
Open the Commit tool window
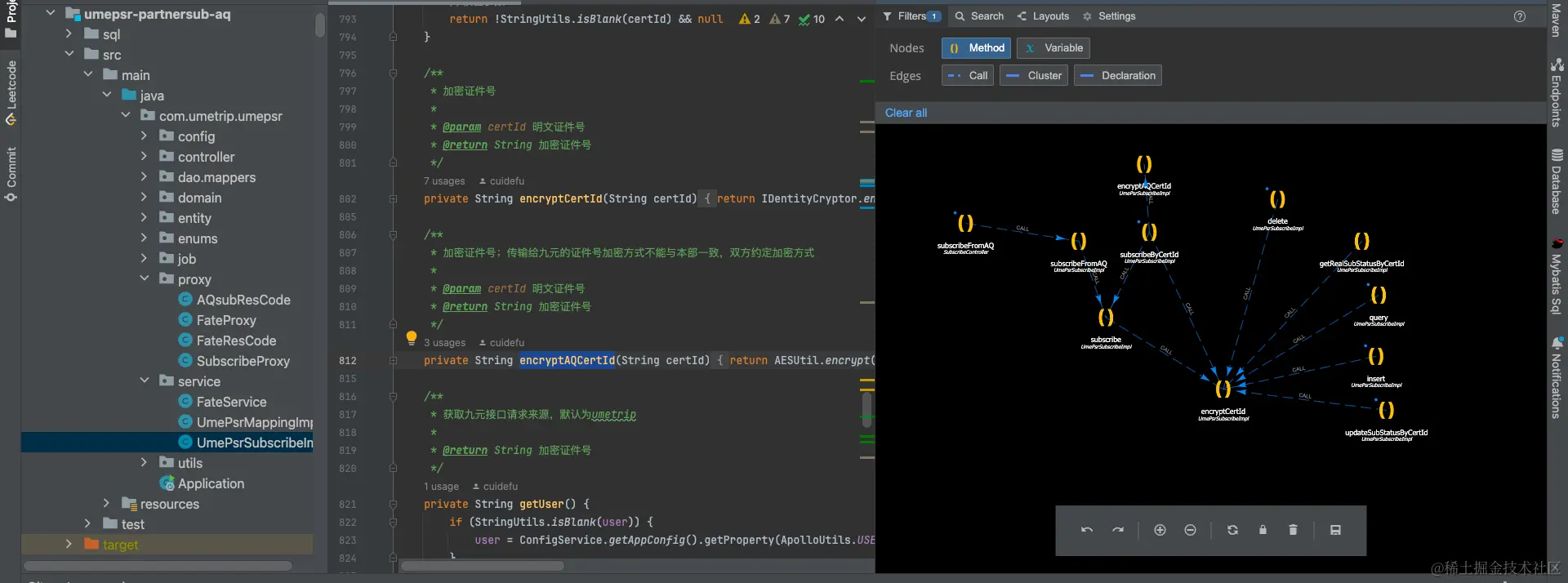11,174
